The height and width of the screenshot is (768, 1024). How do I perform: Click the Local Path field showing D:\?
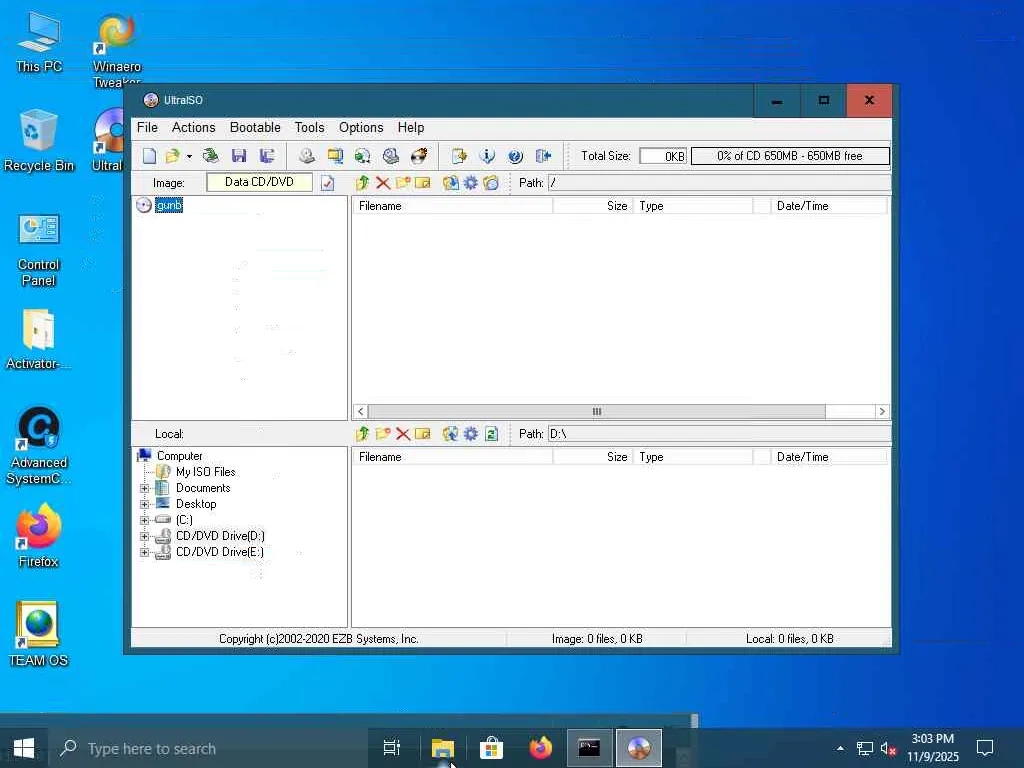click(x=718, y=434)
